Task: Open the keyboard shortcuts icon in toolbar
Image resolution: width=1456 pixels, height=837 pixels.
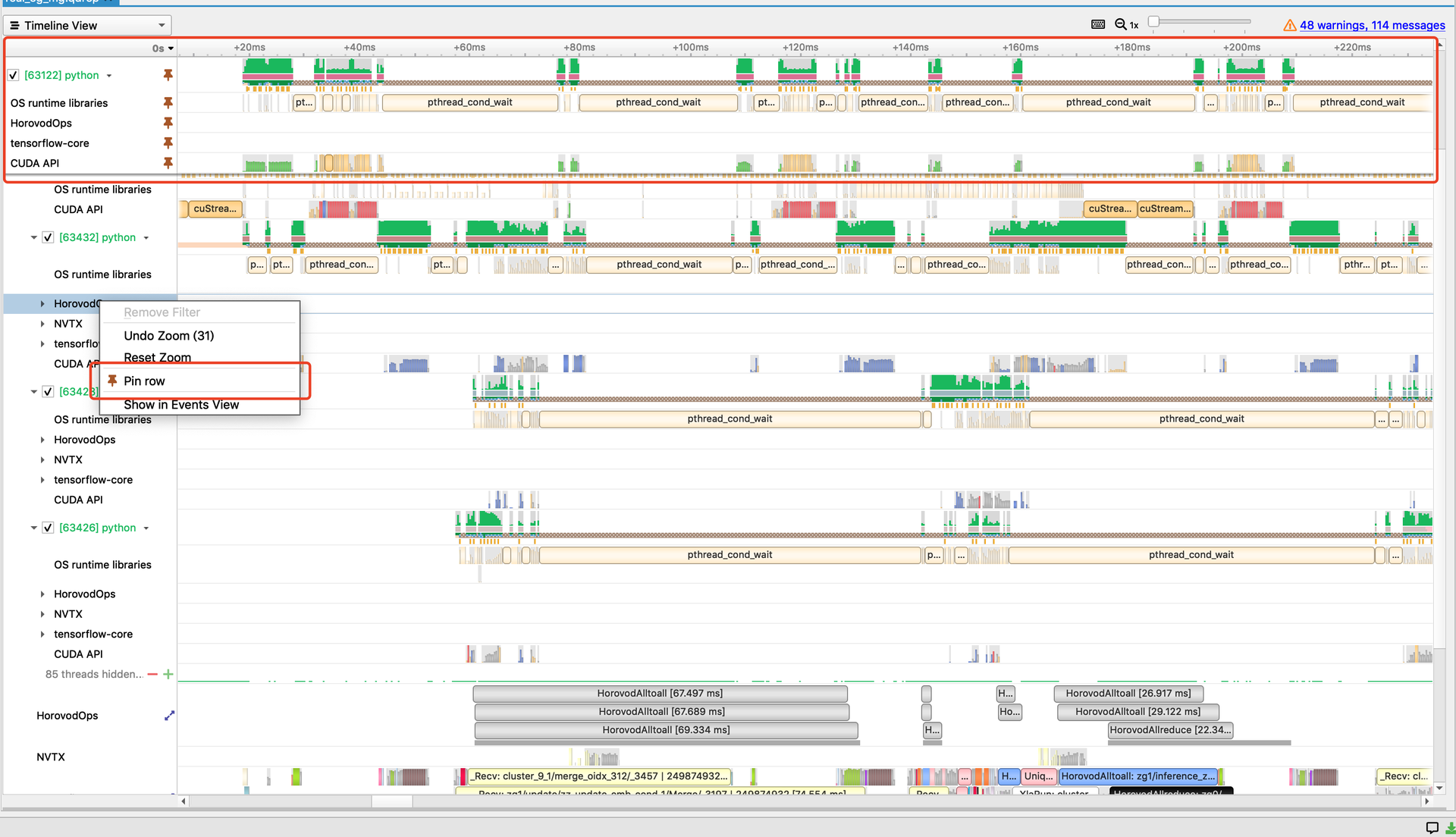Action: click(x=1098, y=24)
